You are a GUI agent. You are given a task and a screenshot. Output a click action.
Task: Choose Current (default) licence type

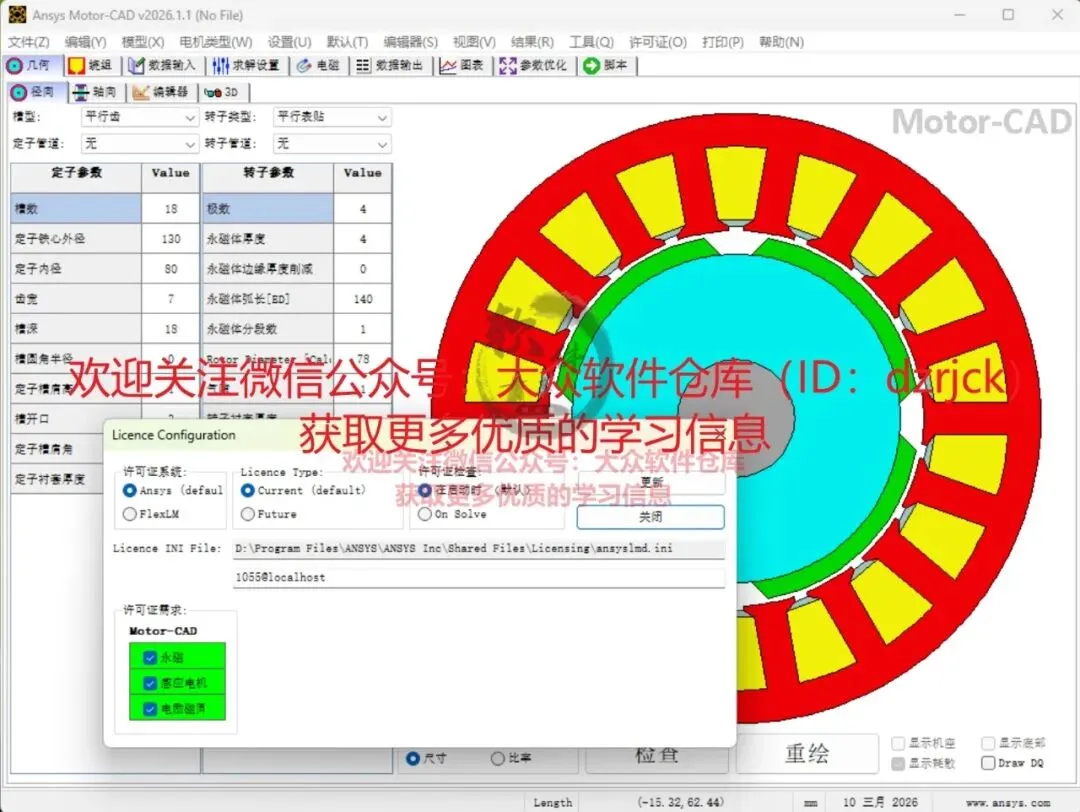click(x=247, y=490)
